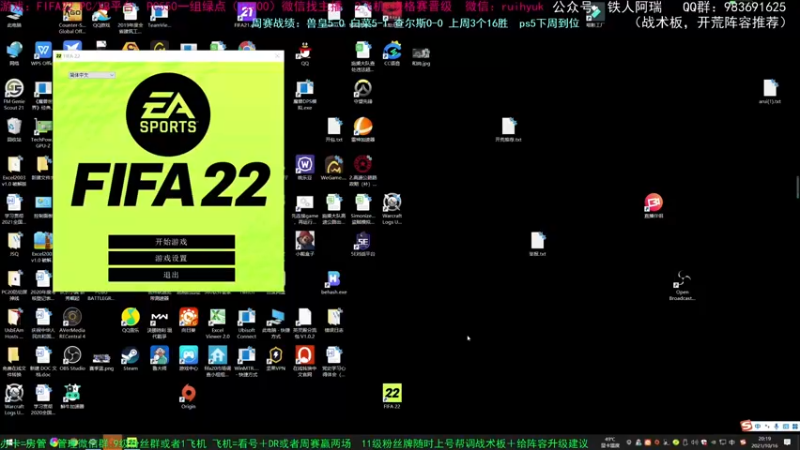This screenshot has height=450, width=800.
Task: Click the 退出 button in FIFA 22 launcher
Action: tap(171, 274)
